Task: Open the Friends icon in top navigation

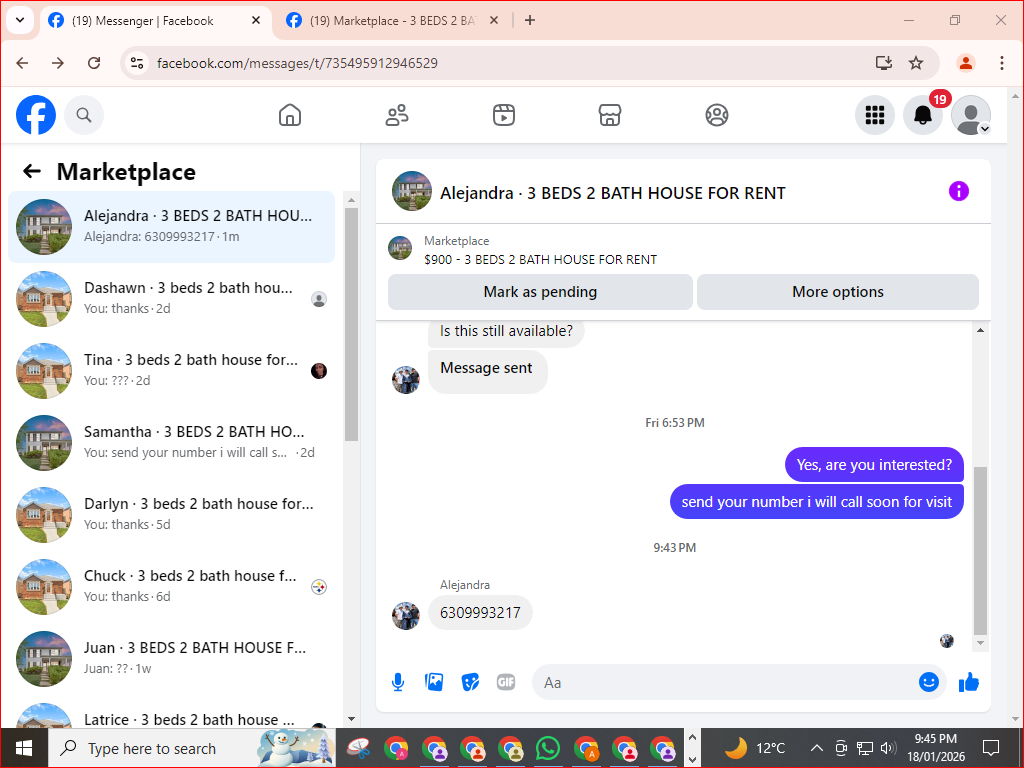Action: (397, 116)
